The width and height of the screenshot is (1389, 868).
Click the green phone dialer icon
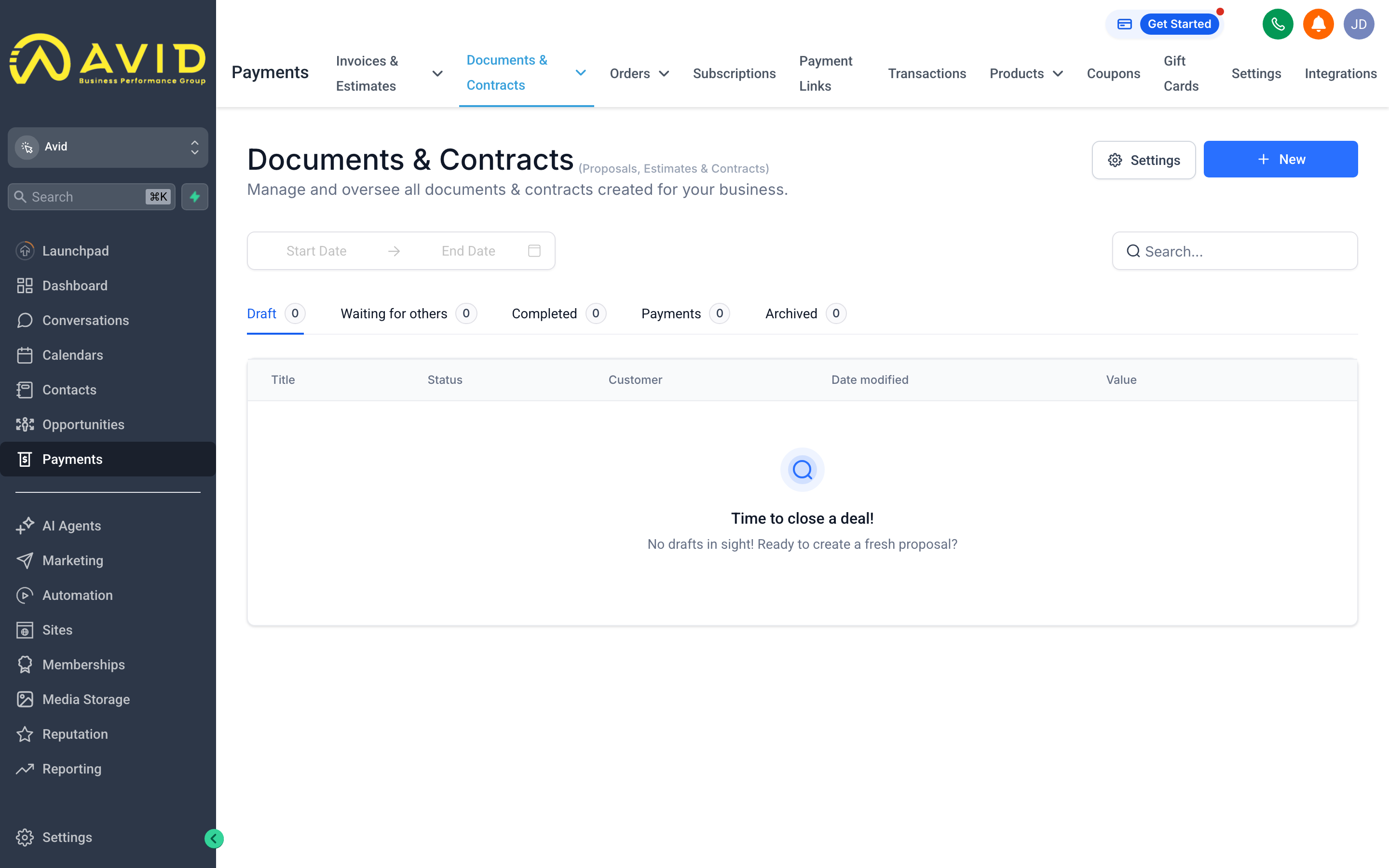(1278, 24)
